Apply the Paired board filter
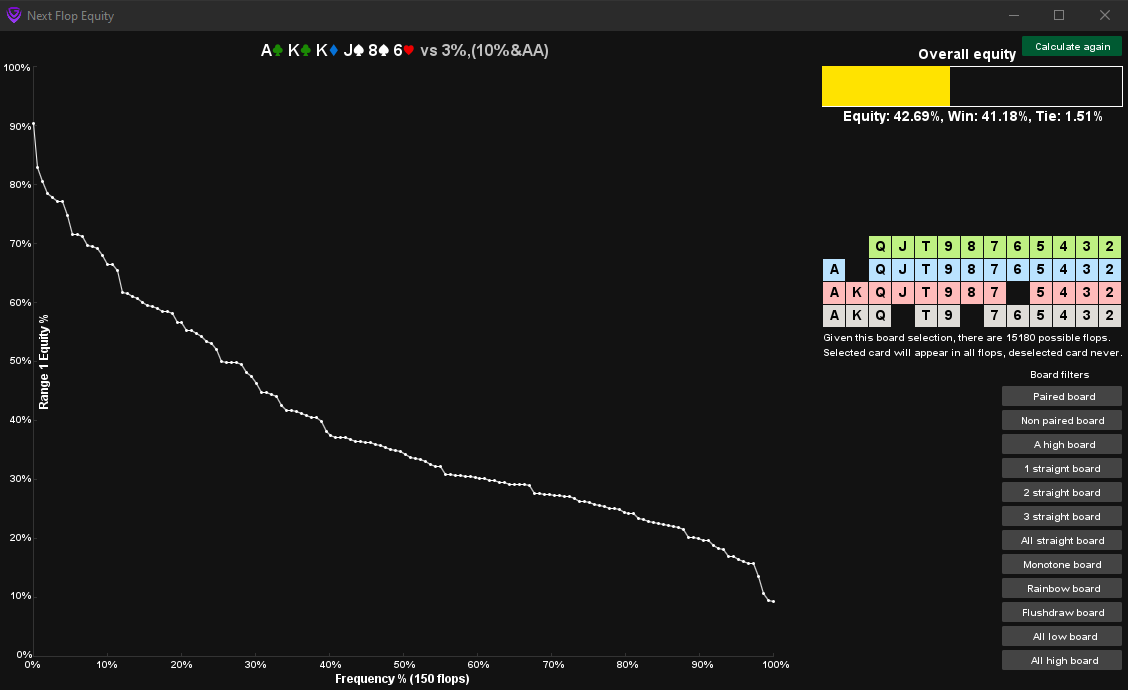This screenshot has width=1128, height=690. [x=1061, y=396]
